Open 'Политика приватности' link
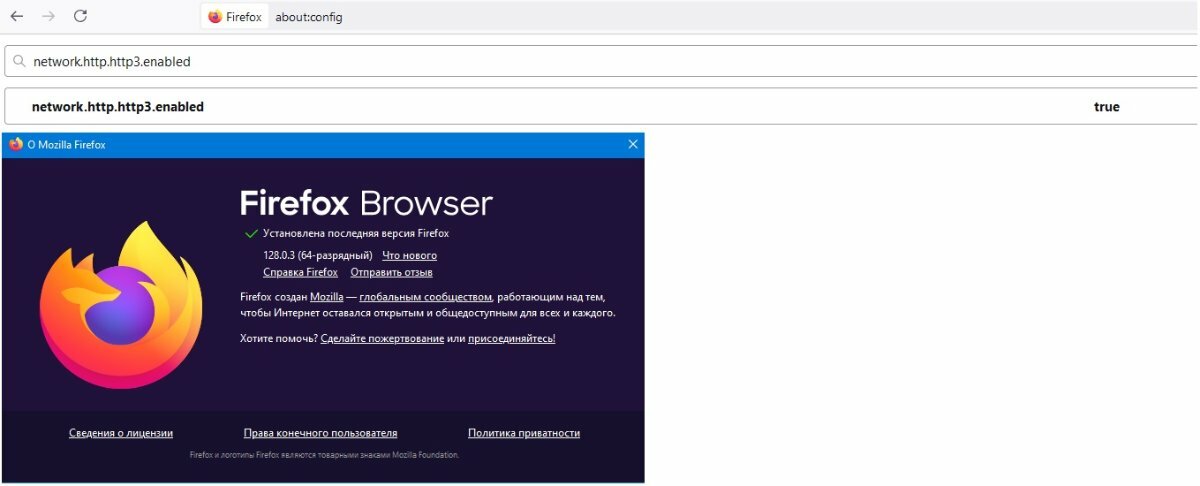Viewport: 1200px width, 486px height. [524, 433]
